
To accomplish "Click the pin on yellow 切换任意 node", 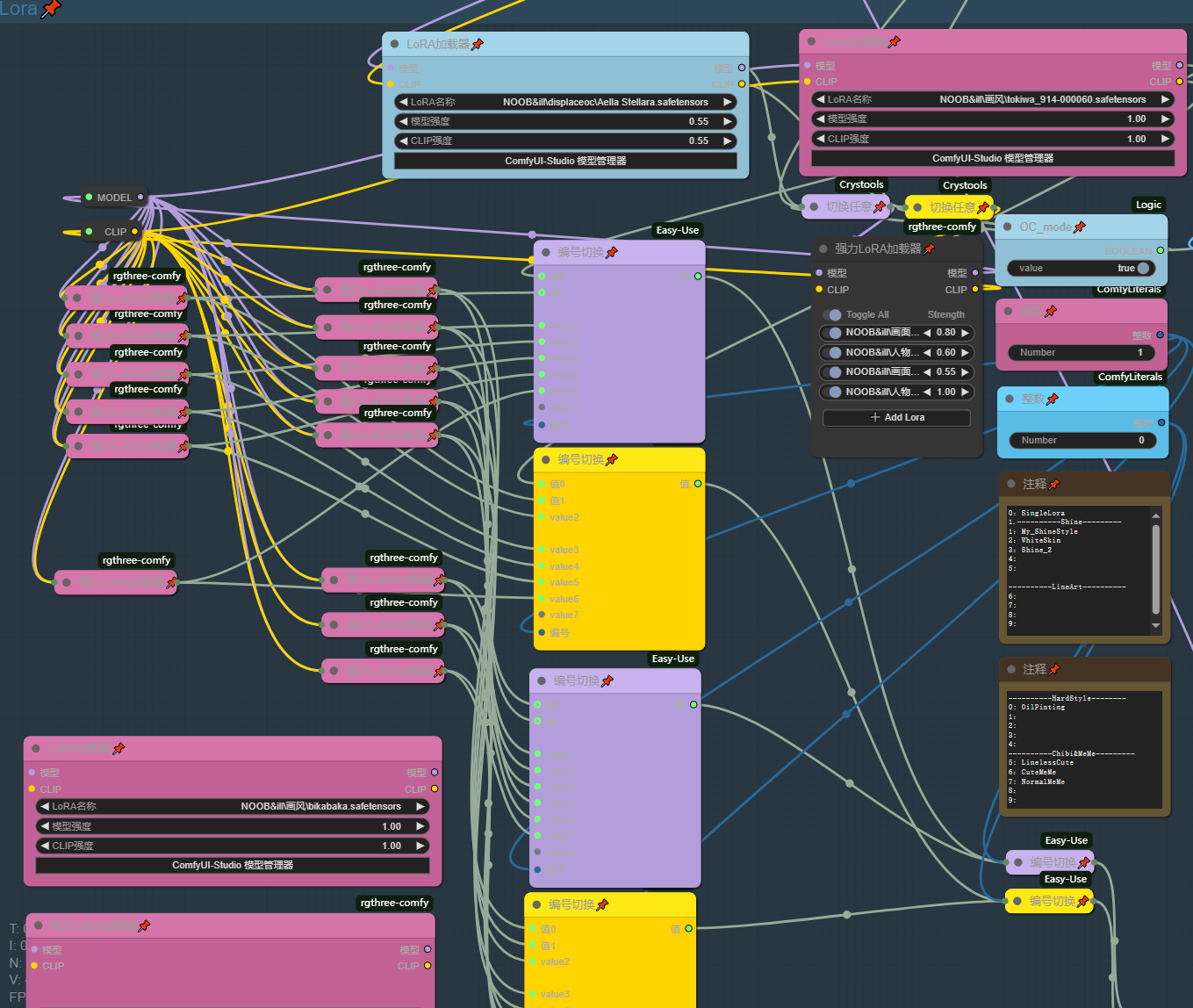I will tap(983, 207).
